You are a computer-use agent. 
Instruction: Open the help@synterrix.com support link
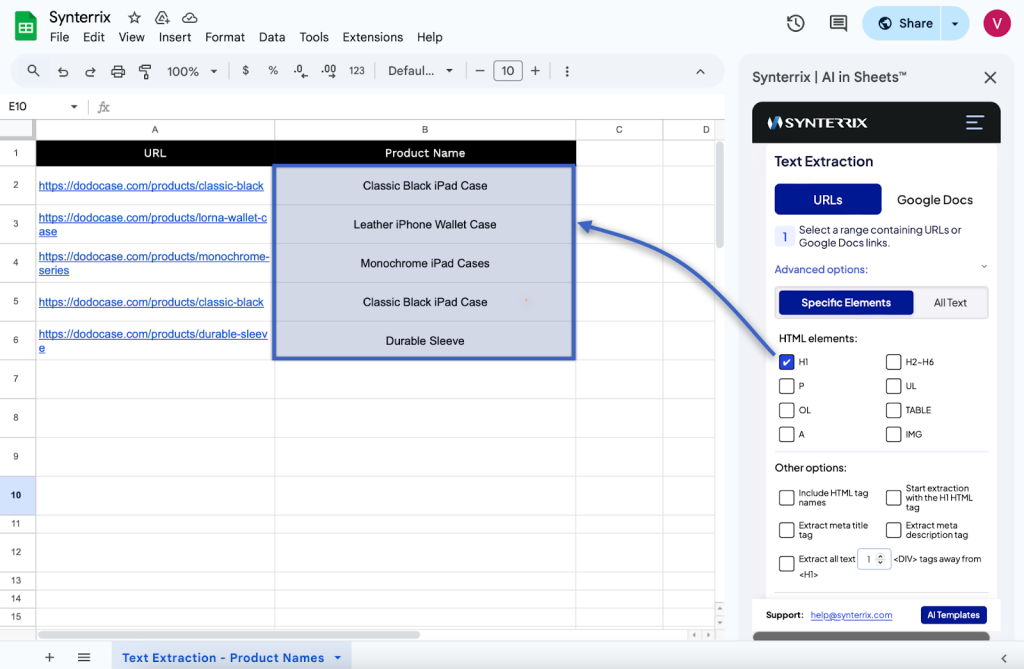(x=851, y=615)
